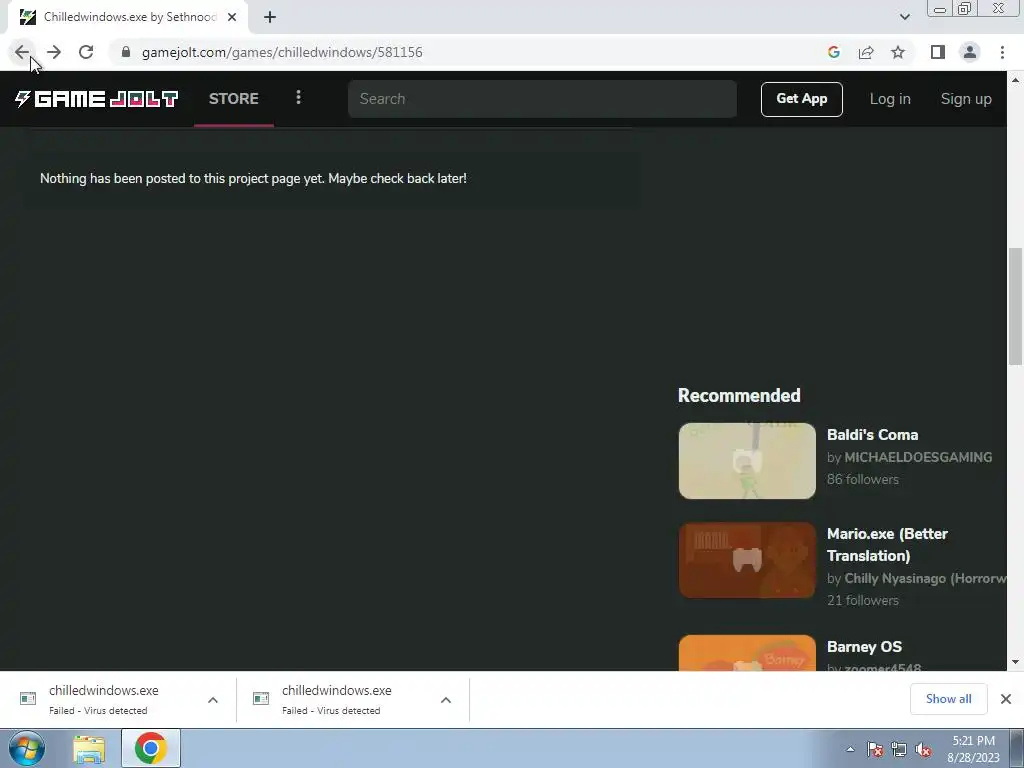Open Mario.exe (Better Translation) title

(x=887, y=545)
